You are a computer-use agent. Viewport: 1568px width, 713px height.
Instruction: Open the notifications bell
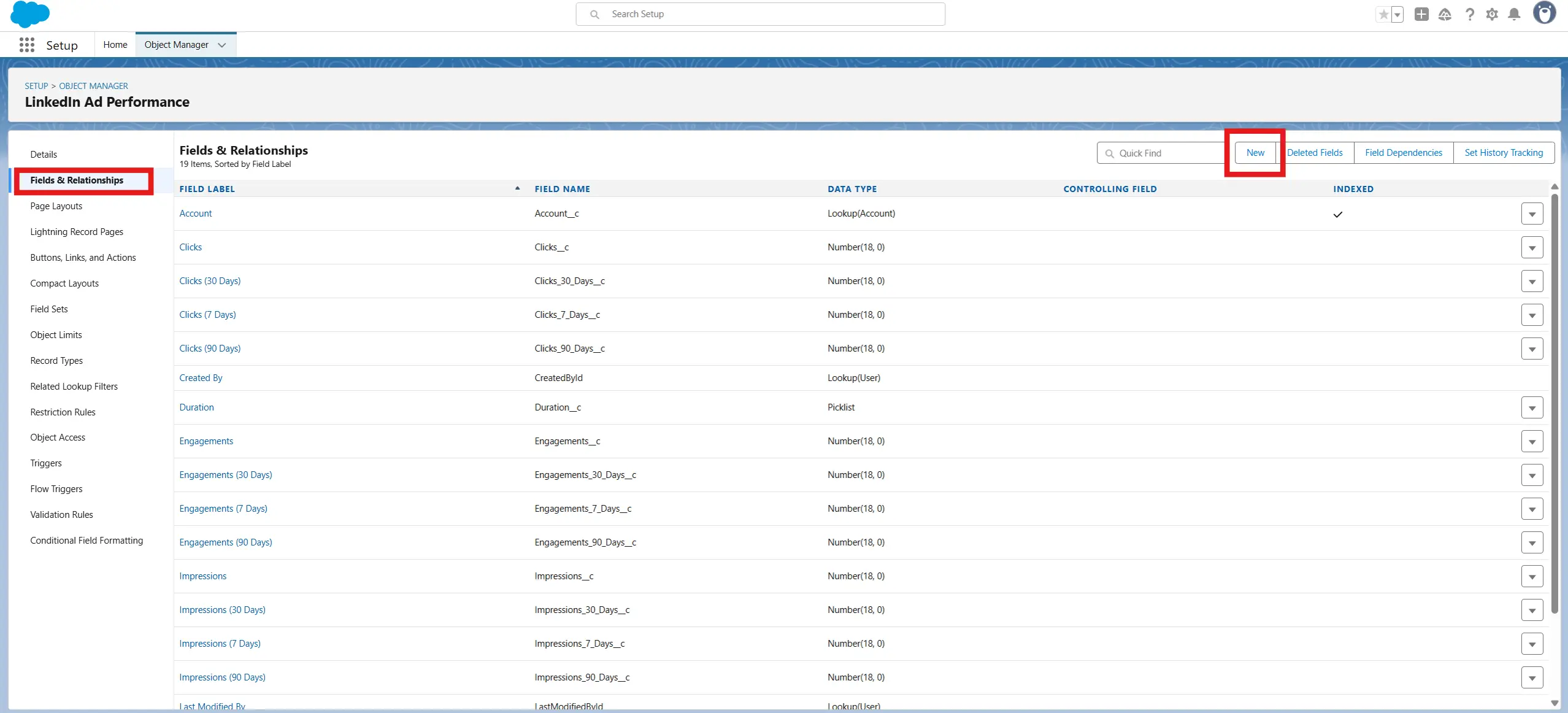(1514, 14)
